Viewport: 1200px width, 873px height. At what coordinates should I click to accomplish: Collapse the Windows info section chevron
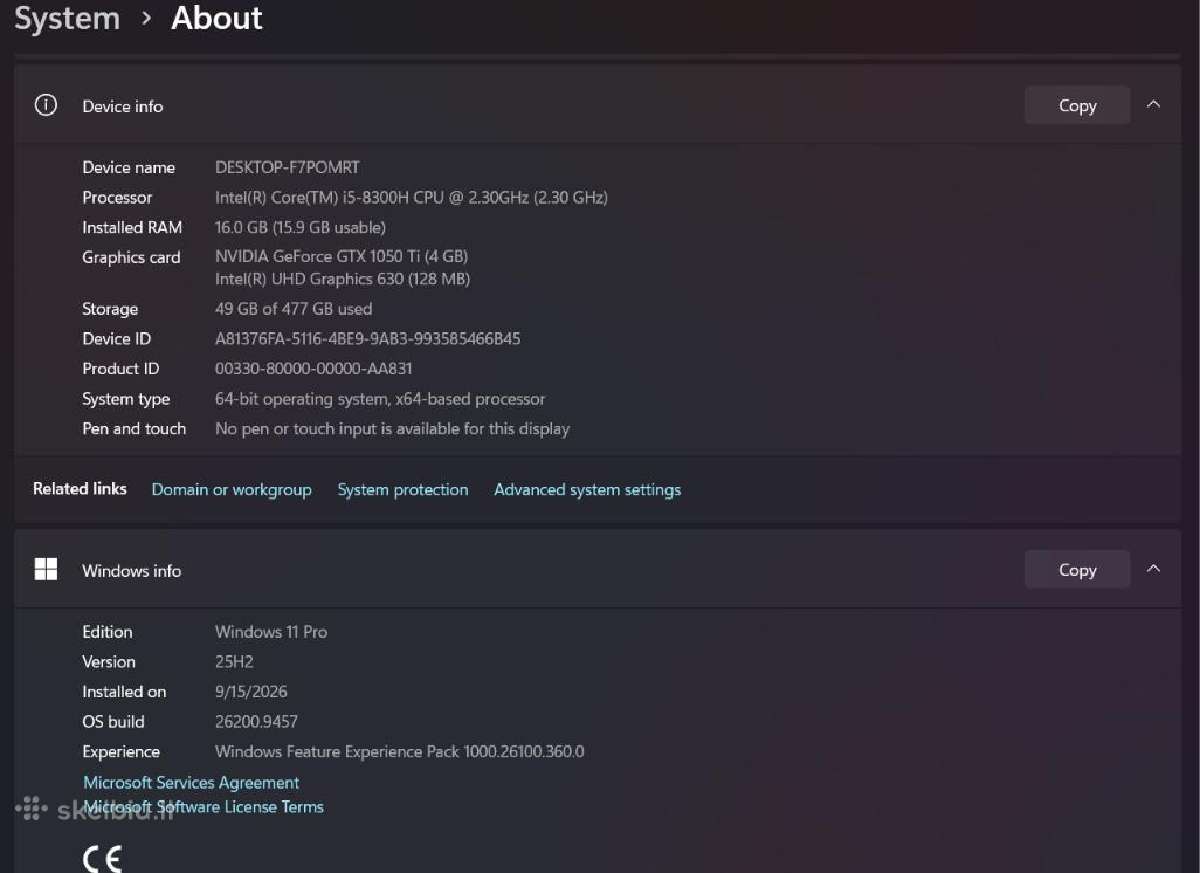tap(1153, 569)
